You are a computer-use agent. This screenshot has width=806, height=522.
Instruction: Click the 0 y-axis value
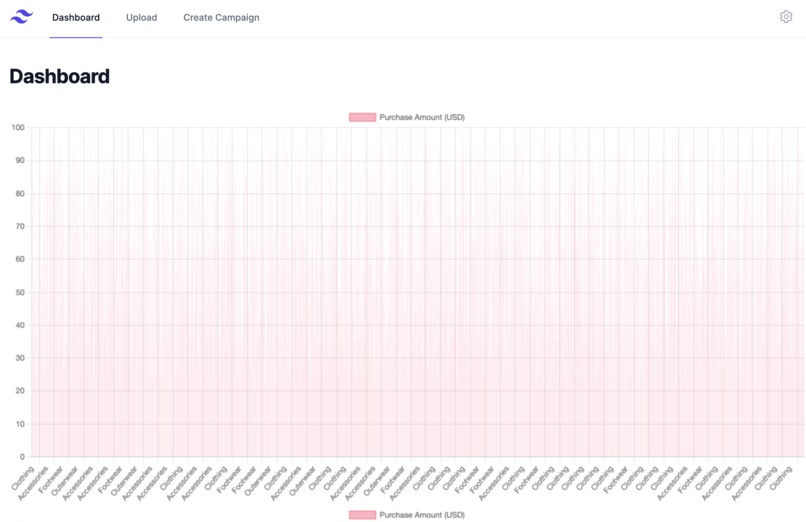point(22,457)
